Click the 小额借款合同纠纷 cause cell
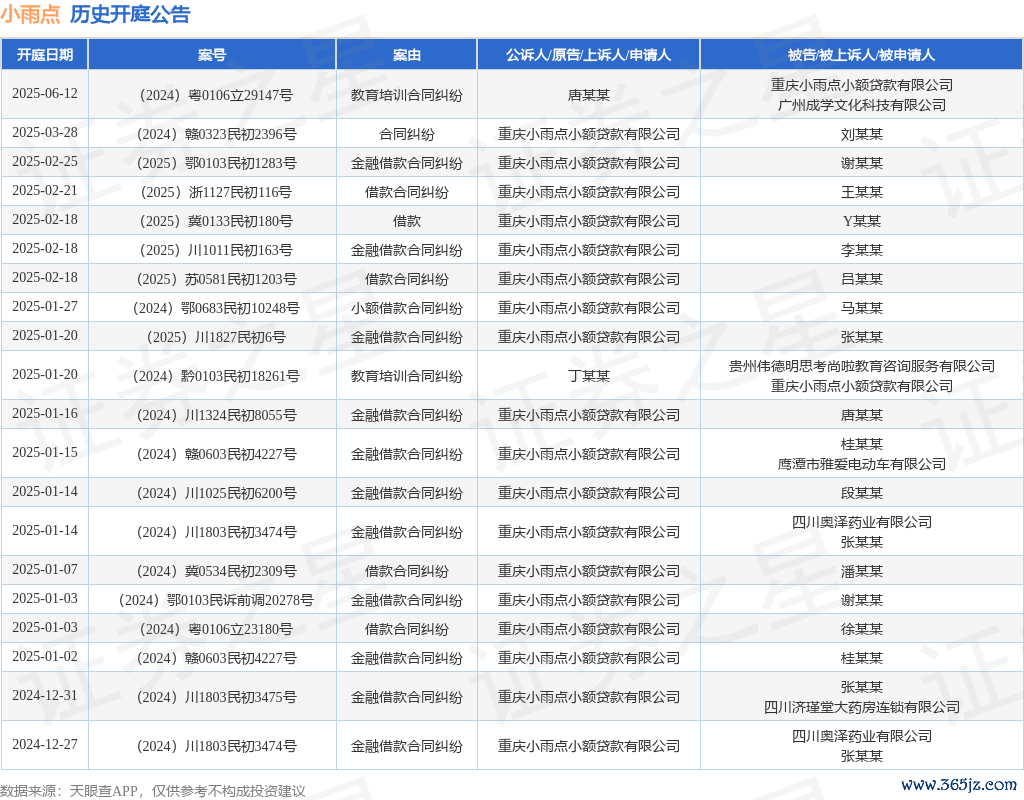This screenshot has height=800, width=1024. [407, 308]
